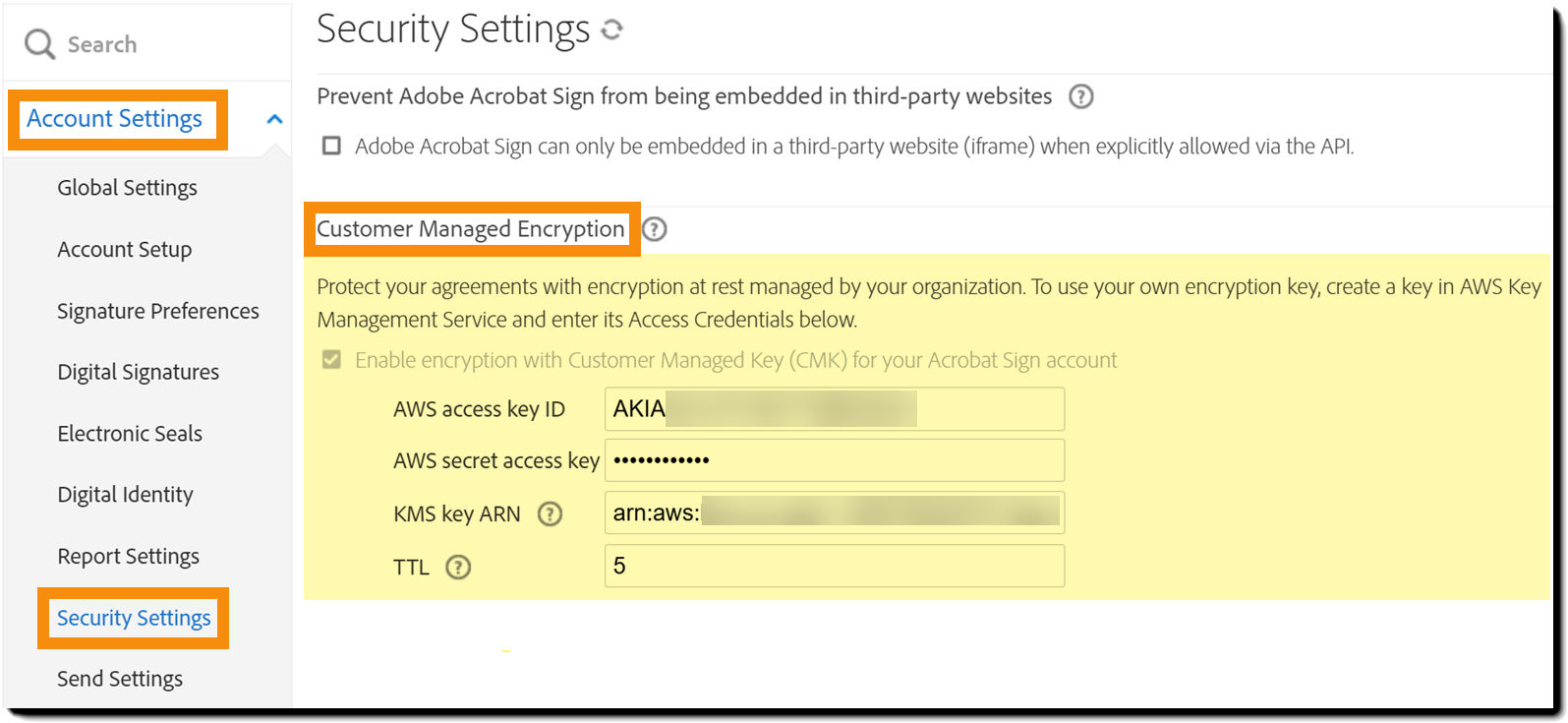Click the Security Settings page heading
The width and height of the screenshot is (1568, 723).
[x=453, y=30]
